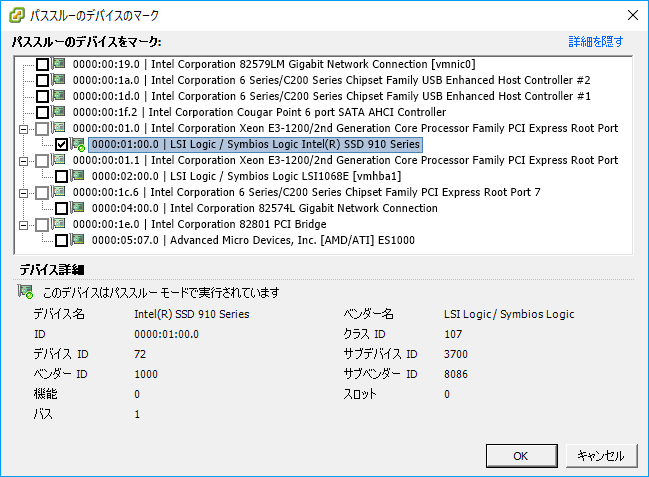Uncheck the Intel SSD 910 Series checkbox
649x477 pixels.
pos(61,144)
